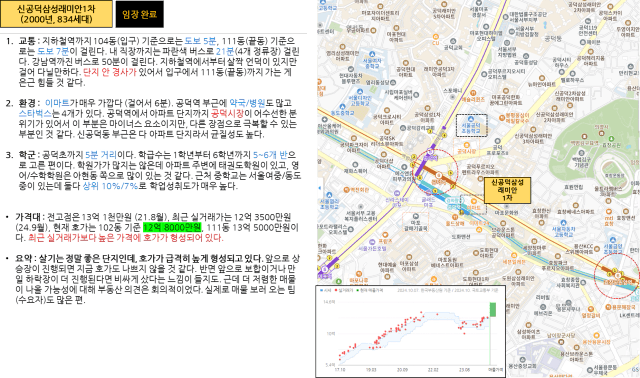Click the green asking-price bar in the chart
The image size is (640, 378).
click(493, 309)
